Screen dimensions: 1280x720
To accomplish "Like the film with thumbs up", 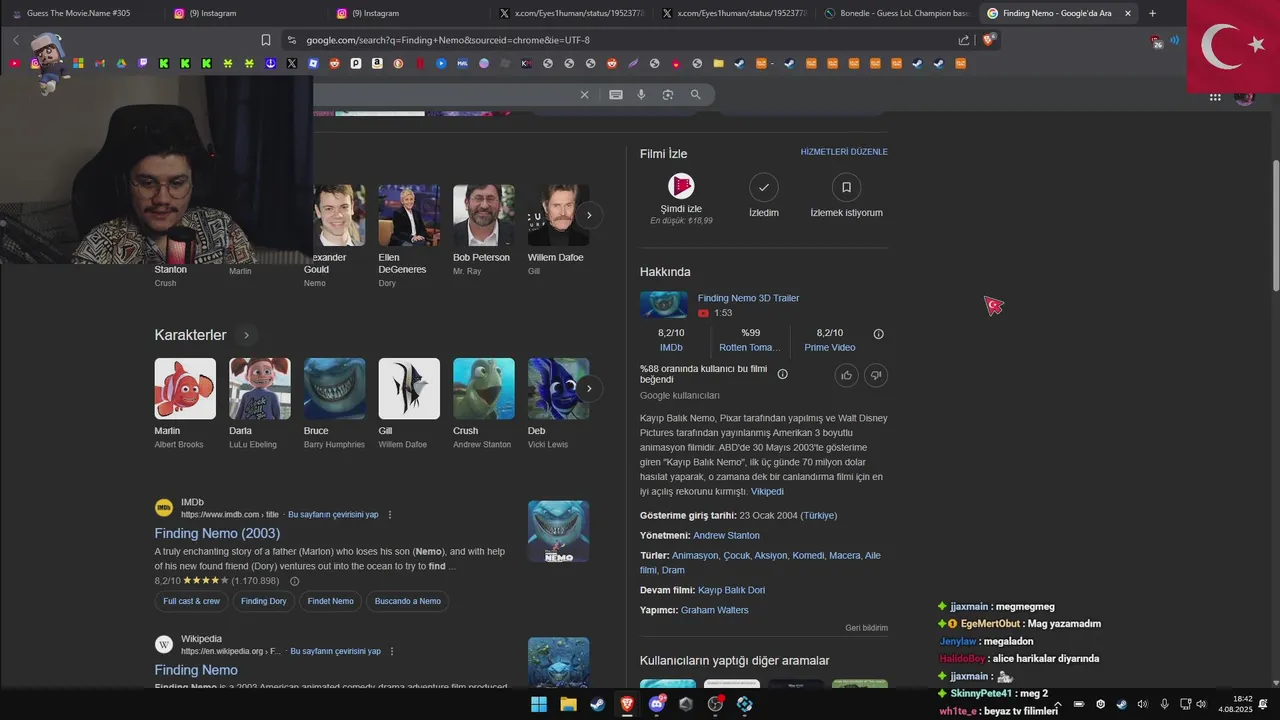I will click(x=847, y=375).
